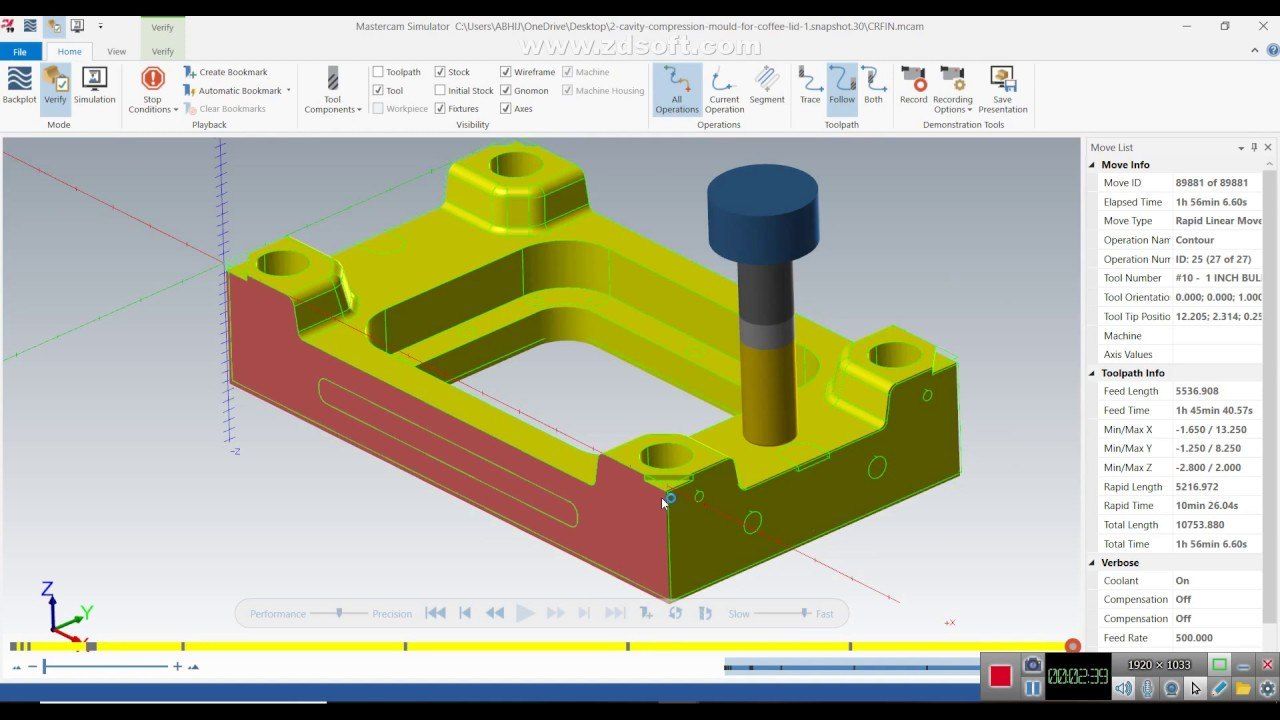
Task: Switch to the Home ribbon tab
Action: pos(70,51)
